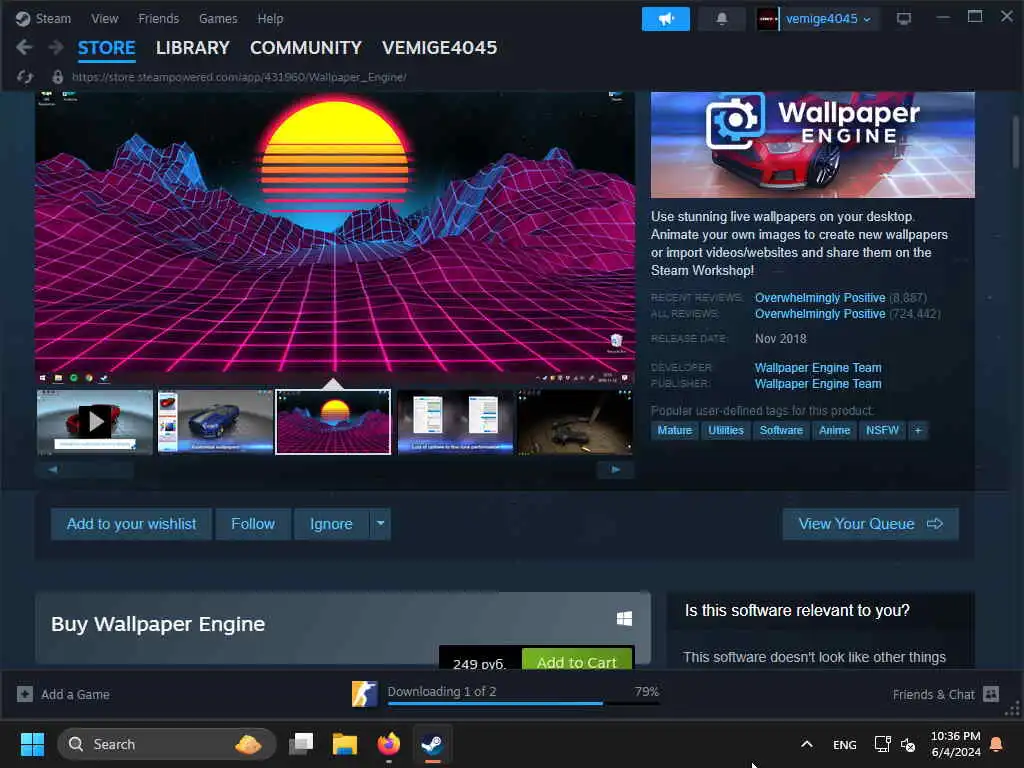Switch to the STORE tab
This screenshot has height=768, width=1024.
click(x=106, y=48)
